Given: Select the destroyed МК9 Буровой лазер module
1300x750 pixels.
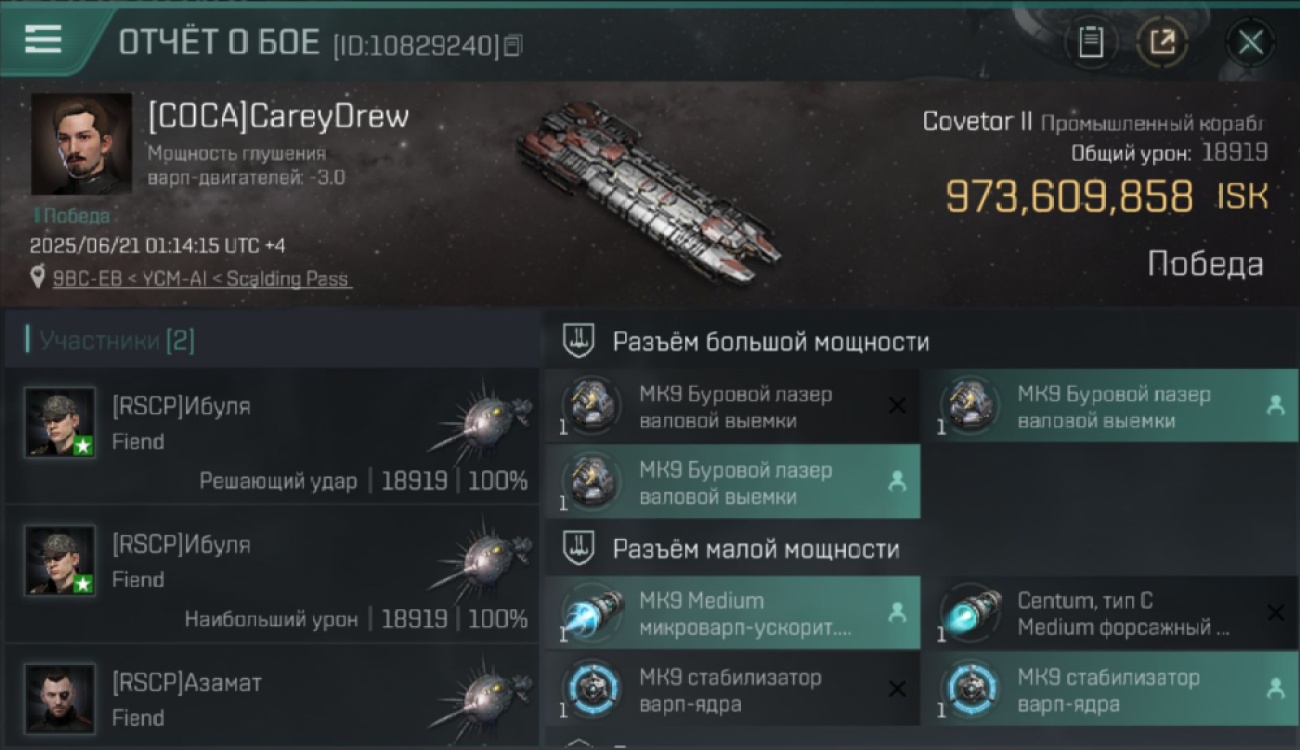Looking at the screenshot, I should [732, 407].
